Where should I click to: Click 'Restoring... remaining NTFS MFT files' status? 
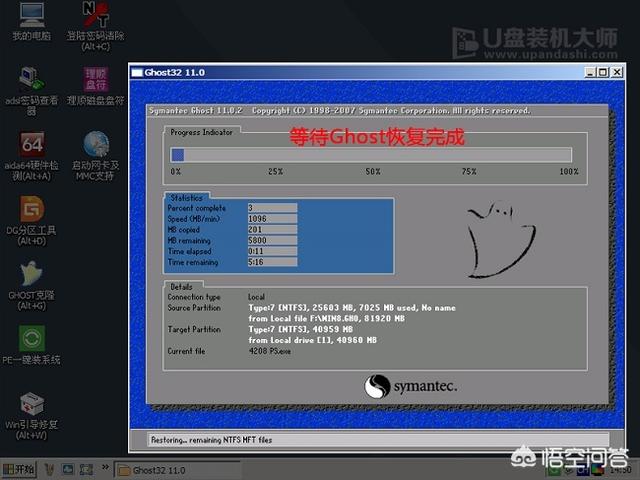211,440
